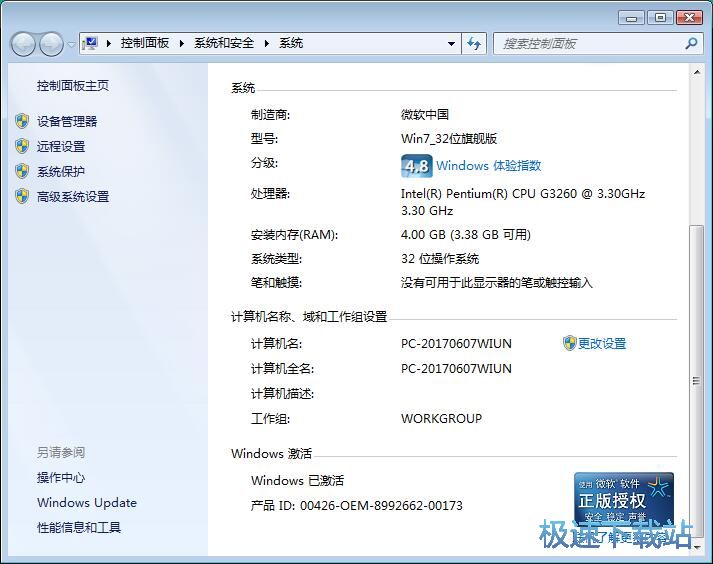Click the Back navigation arrow button

click(x=23, y=44)
